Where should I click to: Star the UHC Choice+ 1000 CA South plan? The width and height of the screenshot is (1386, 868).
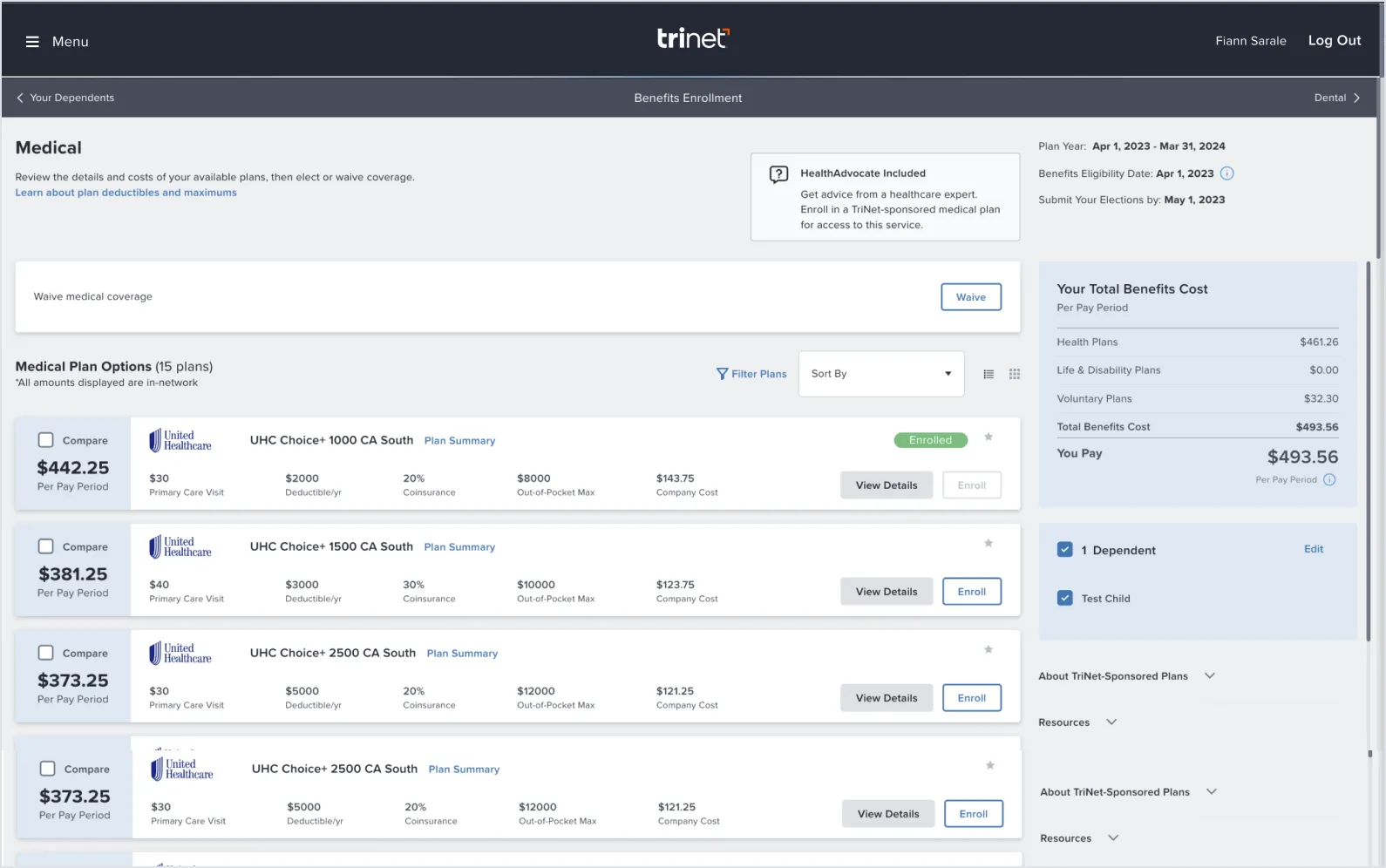(x=989, y=437)
